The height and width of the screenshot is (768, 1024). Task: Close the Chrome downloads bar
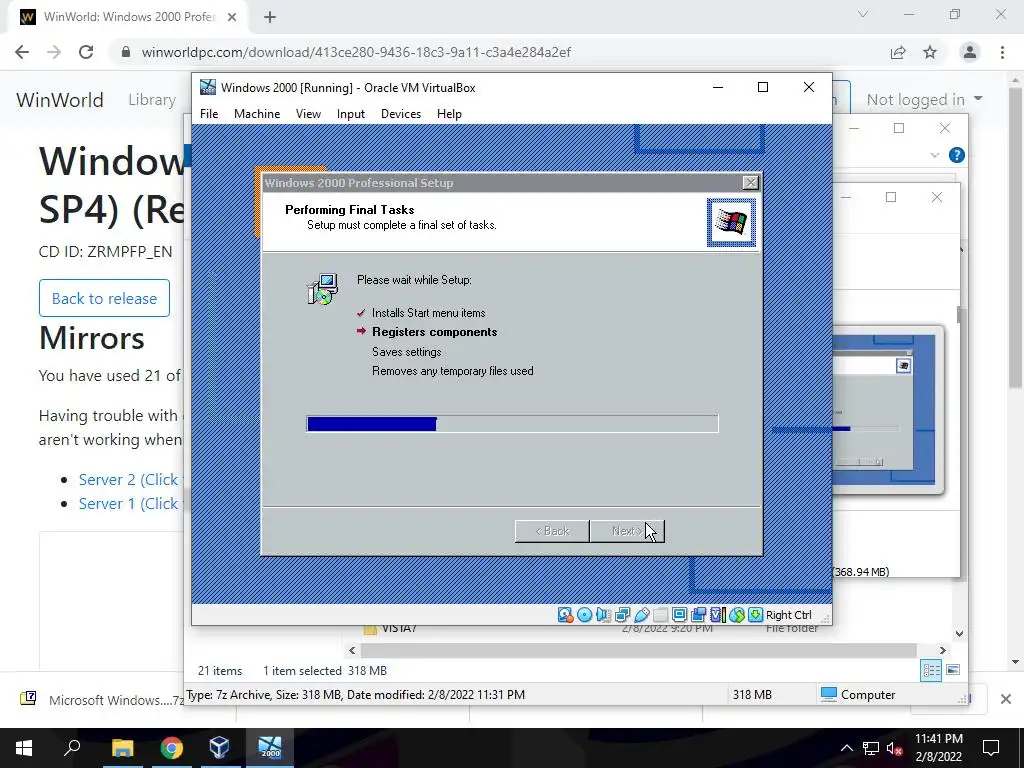[x=1006, y=699]
